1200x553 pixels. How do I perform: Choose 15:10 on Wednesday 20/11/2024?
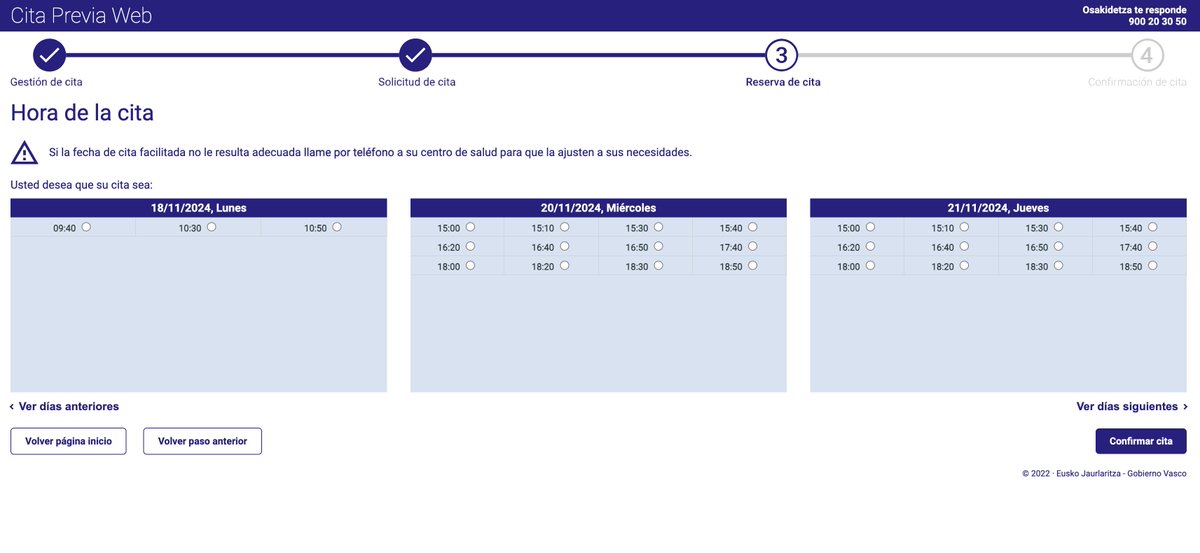564,227
